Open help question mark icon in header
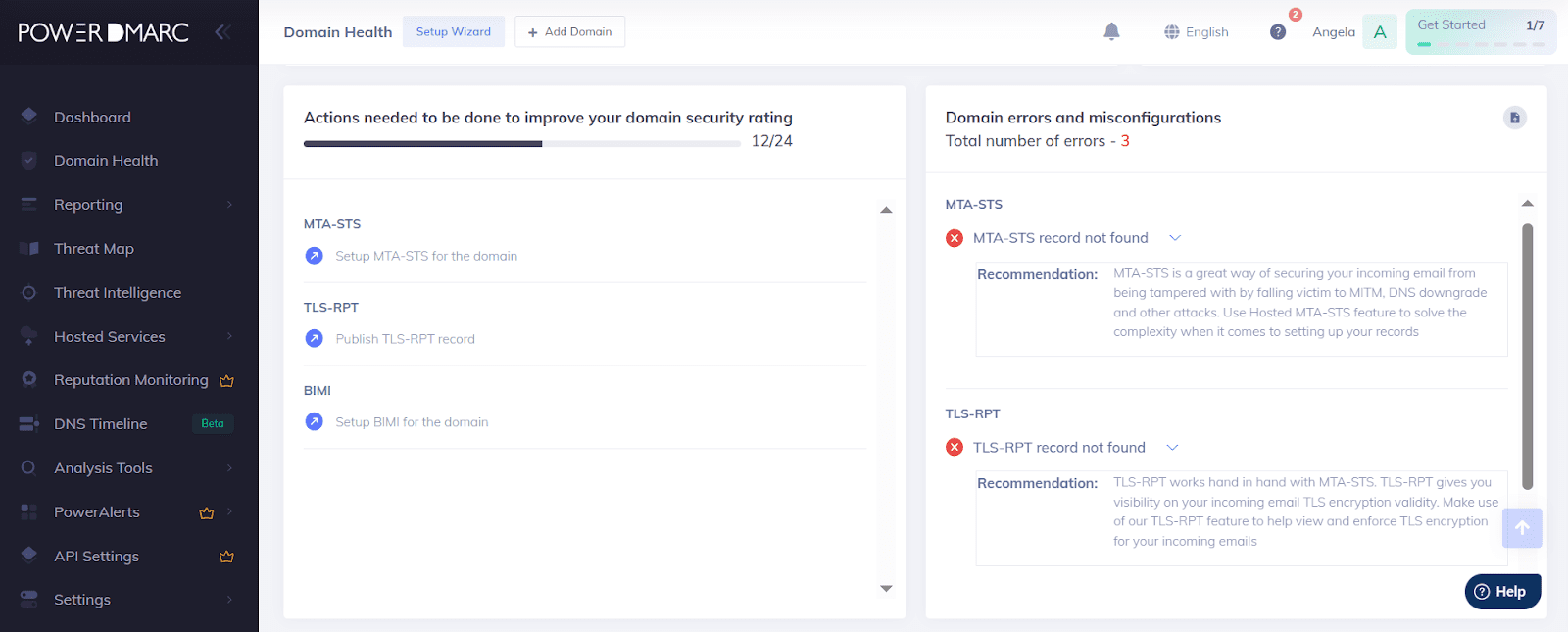This screenshot has height=632, width=1568. click(1278, 32)
